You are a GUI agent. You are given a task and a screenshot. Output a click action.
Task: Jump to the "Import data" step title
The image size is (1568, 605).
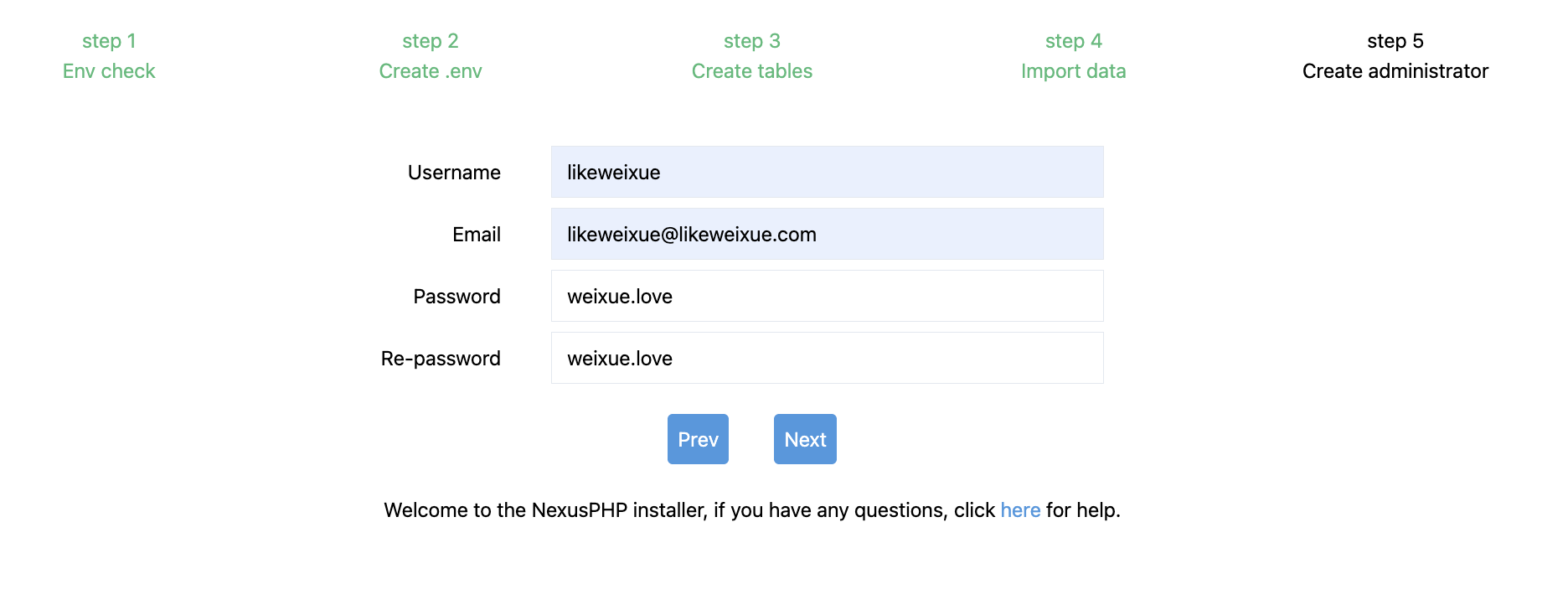click(1073, 71)
